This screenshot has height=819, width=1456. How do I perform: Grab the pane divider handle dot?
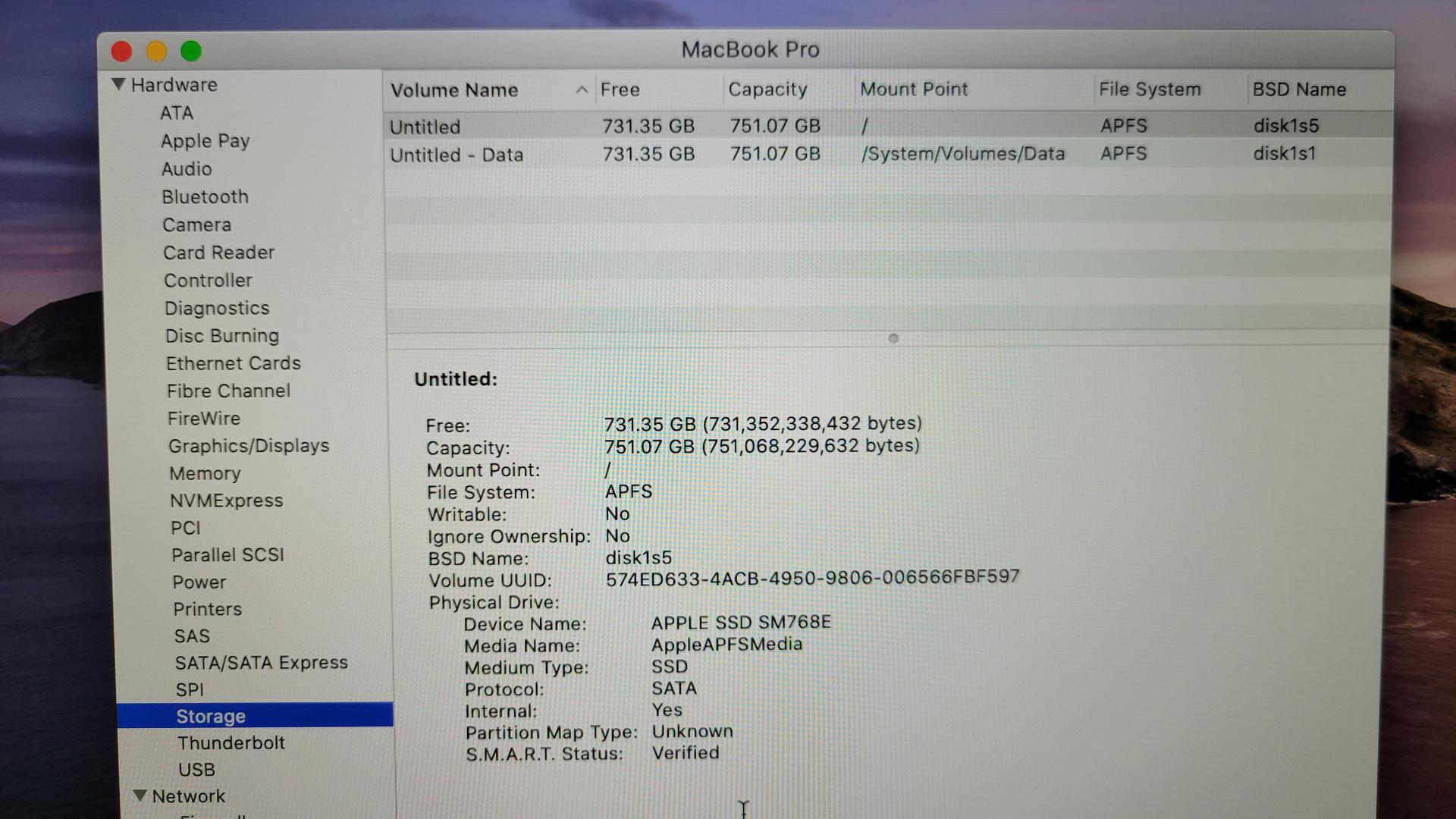point(893,338)
